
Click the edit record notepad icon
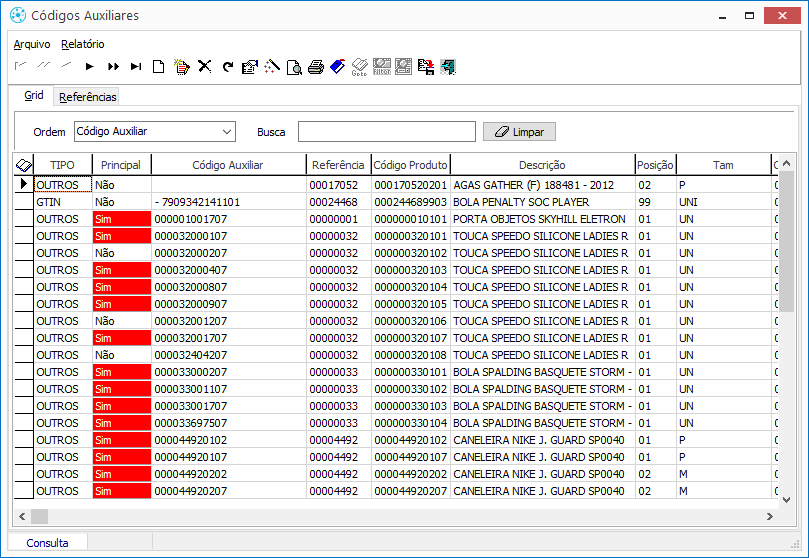click(182, 67)
